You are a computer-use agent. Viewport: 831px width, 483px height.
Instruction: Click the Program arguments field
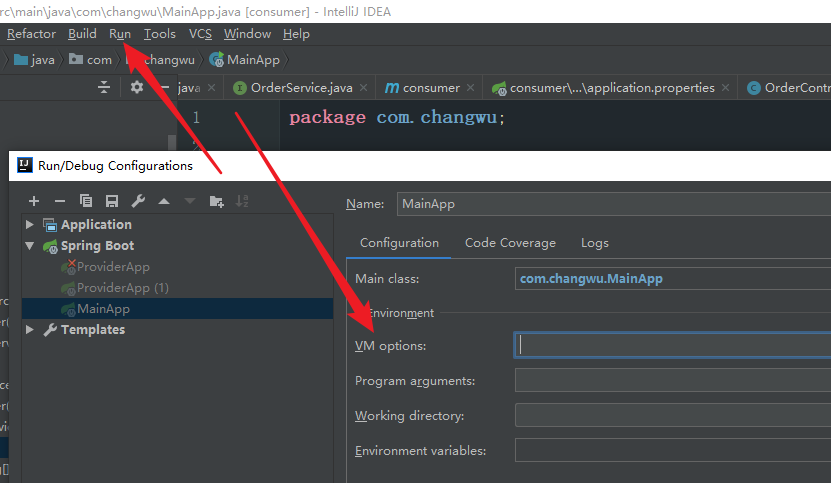(x=672, y=381)
